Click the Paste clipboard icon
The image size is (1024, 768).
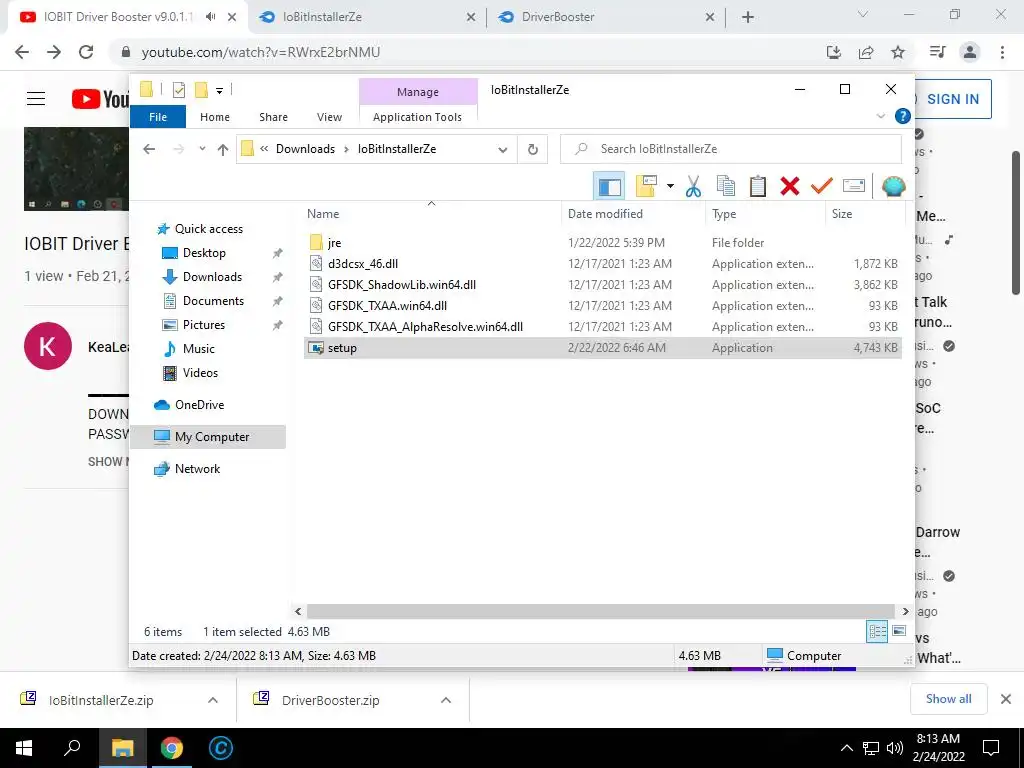(758, 187)
